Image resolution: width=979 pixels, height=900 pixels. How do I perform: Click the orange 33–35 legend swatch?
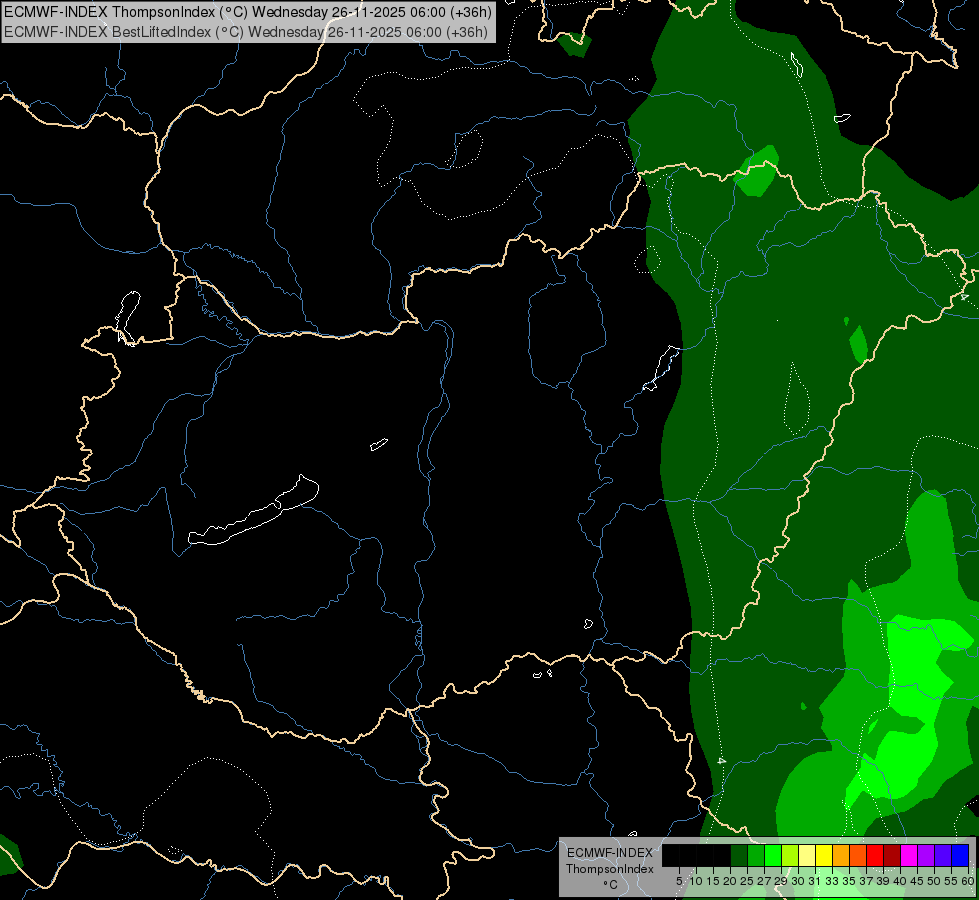click(x=841, y=855)
